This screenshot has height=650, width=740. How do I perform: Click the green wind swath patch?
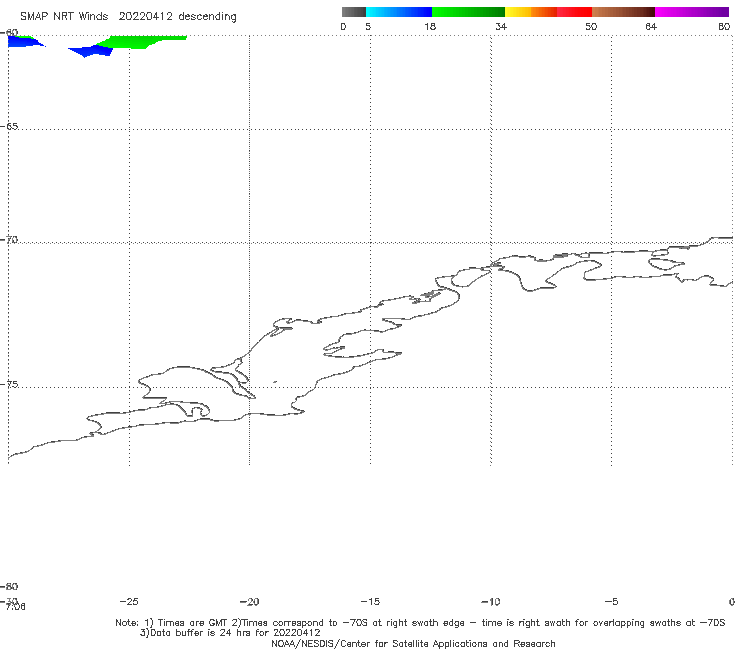click(x=142, y=42)
